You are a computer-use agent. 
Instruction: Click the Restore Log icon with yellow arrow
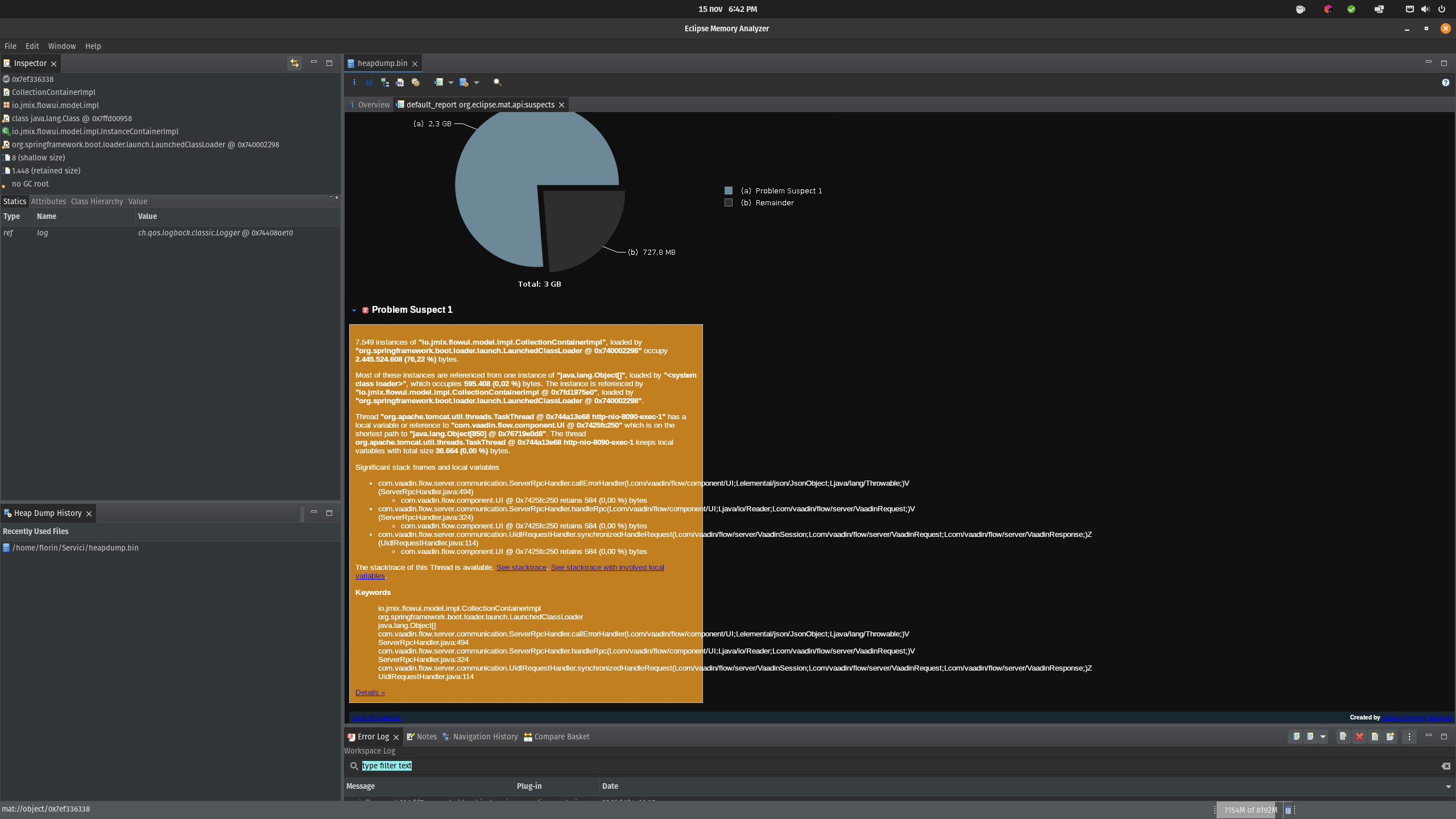[x=1390, y=737]
